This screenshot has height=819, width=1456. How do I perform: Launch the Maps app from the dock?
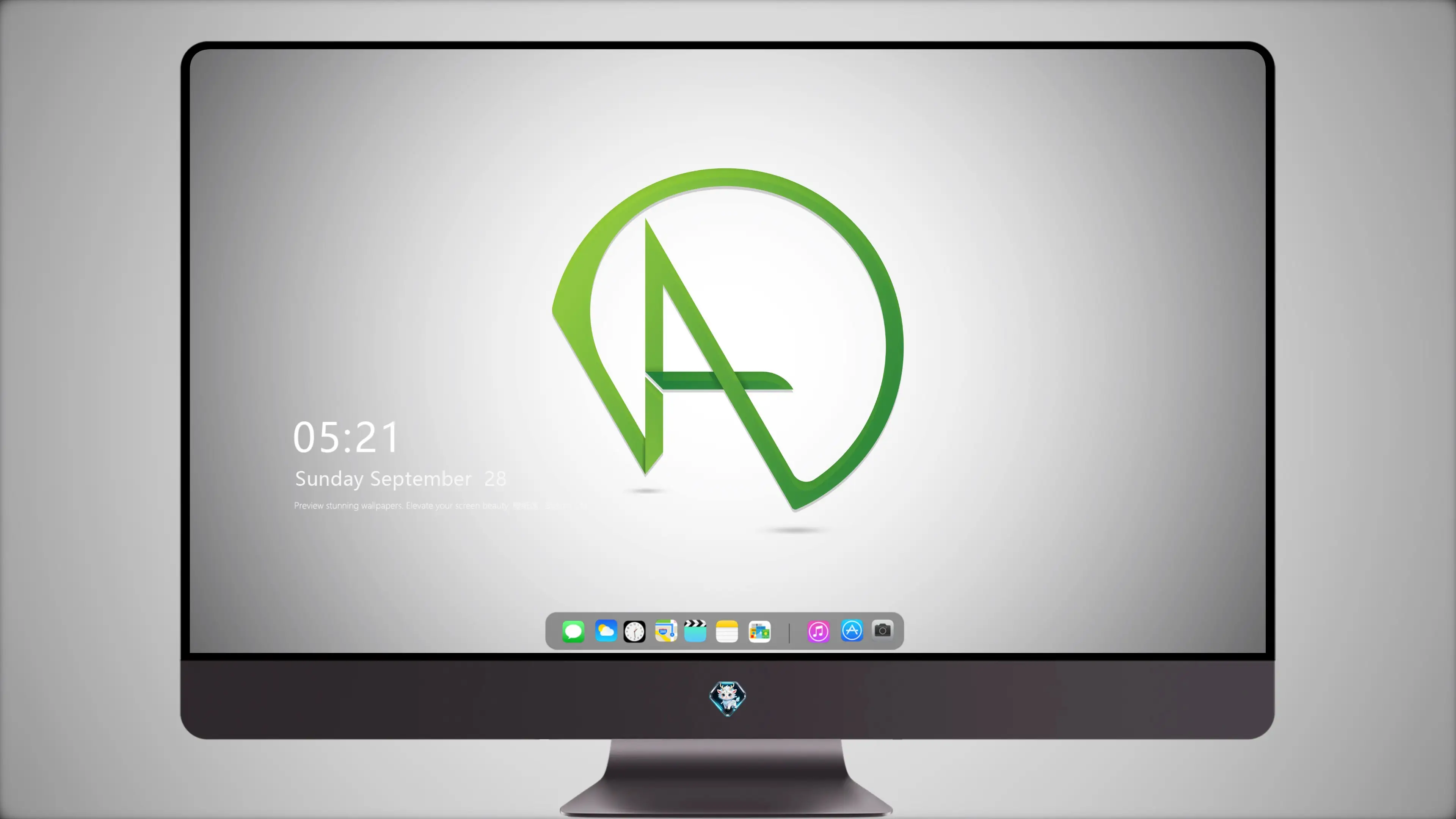[666, 631]
